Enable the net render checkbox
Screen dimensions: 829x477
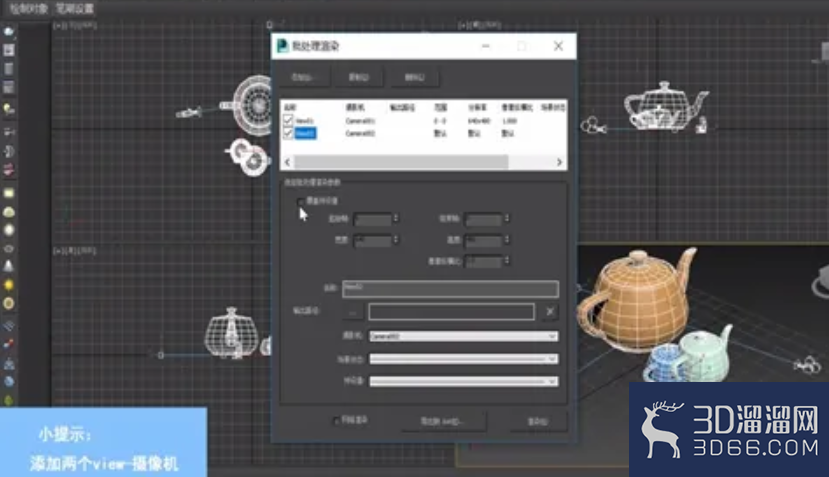336,420
